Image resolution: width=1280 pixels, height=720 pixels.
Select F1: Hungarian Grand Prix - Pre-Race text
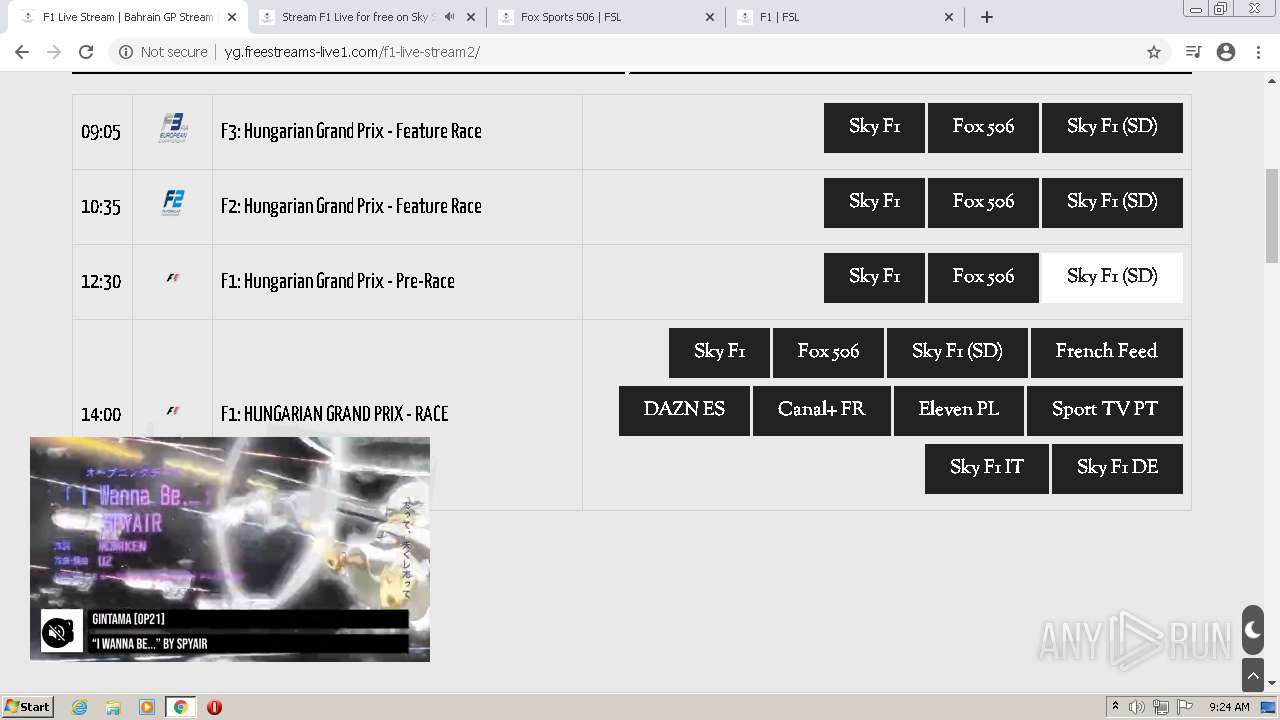click(338, 281)
